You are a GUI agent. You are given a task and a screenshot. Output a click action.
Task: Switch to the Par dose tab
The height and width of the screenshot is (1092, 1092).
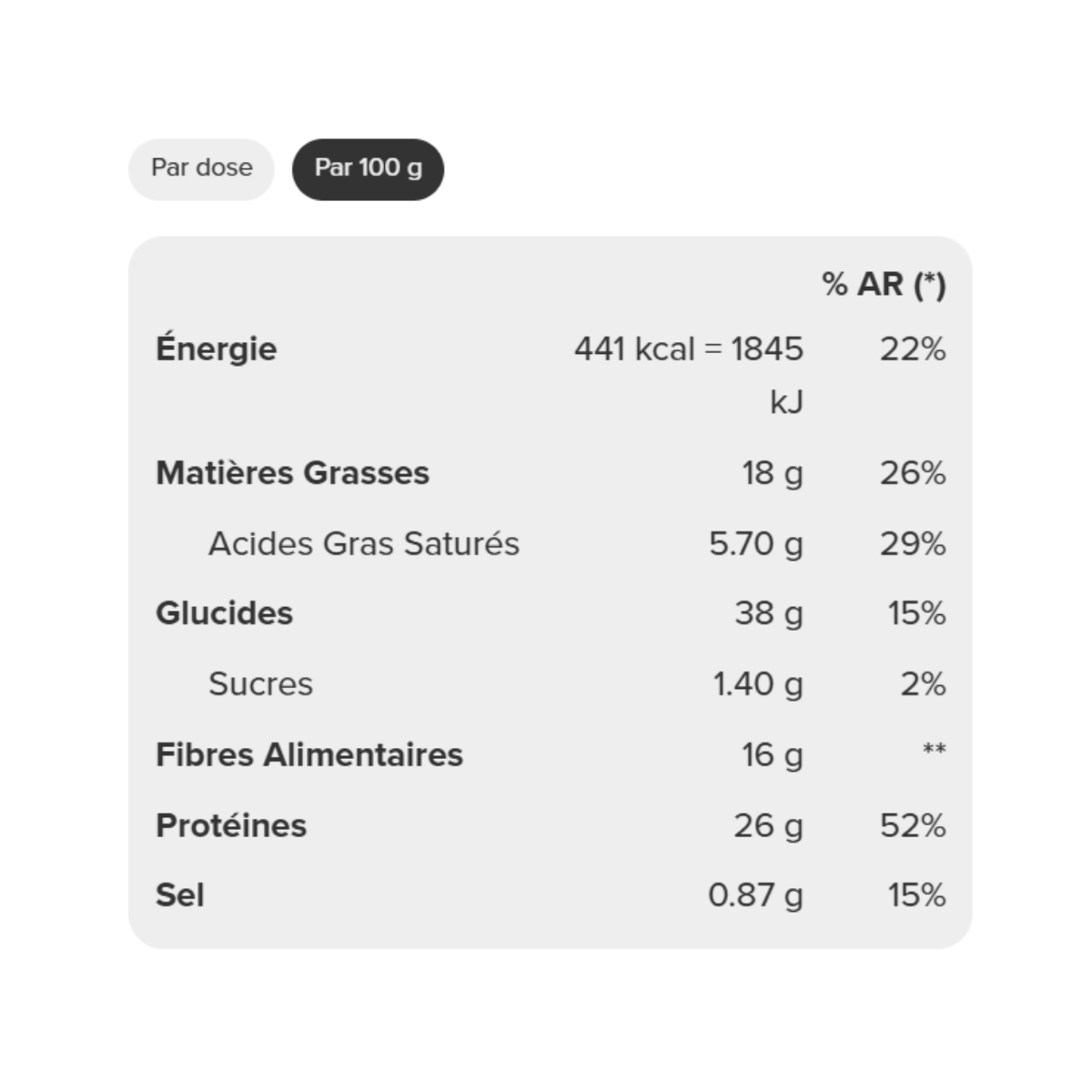(201, 169)
